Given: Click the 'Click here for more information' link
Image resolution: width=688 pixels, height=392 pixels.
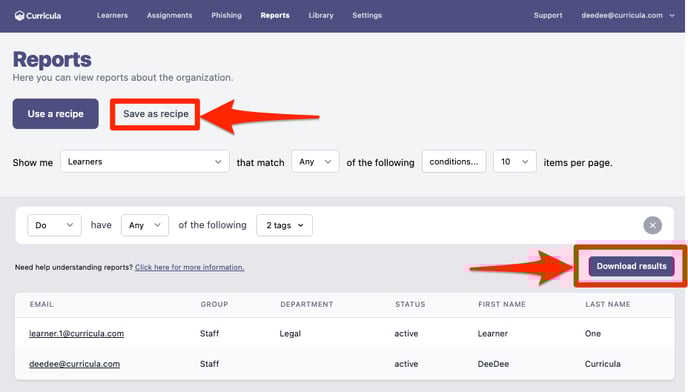Looking at the screenshot, I should (x=190, y=267).
